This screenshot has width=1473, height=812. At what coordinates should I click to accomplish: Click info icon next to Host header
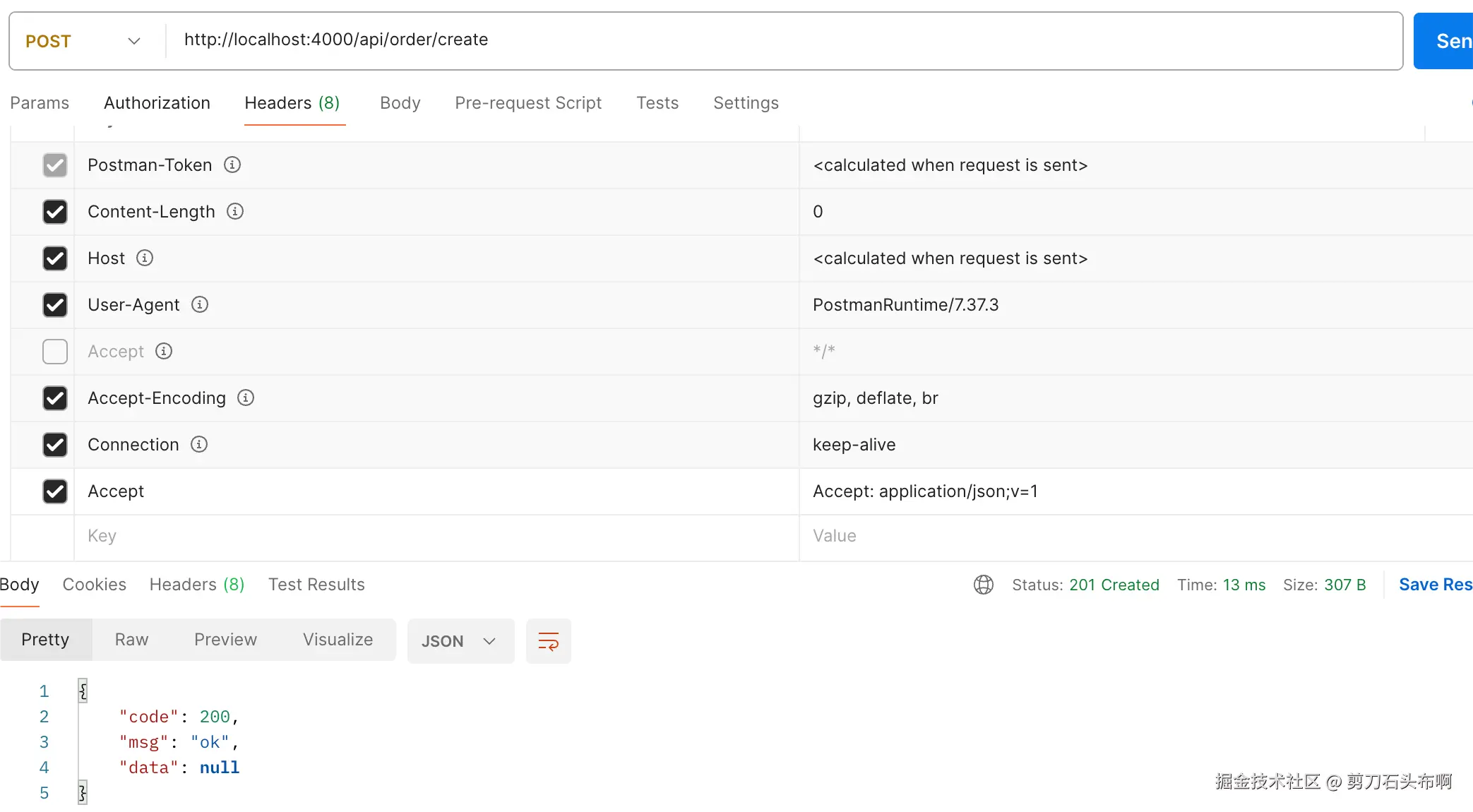pos(145,258)
